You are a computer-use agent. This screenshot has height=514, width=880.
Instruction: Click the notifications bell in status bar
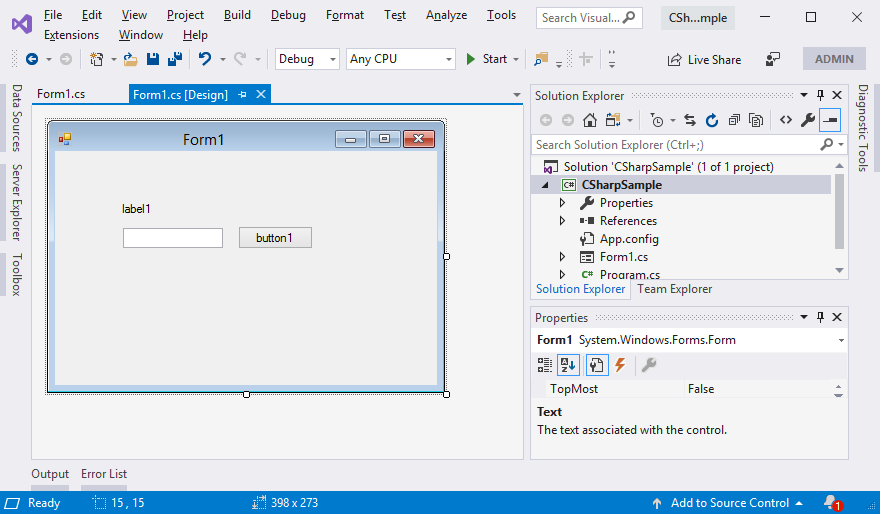[x=832, y=502]
